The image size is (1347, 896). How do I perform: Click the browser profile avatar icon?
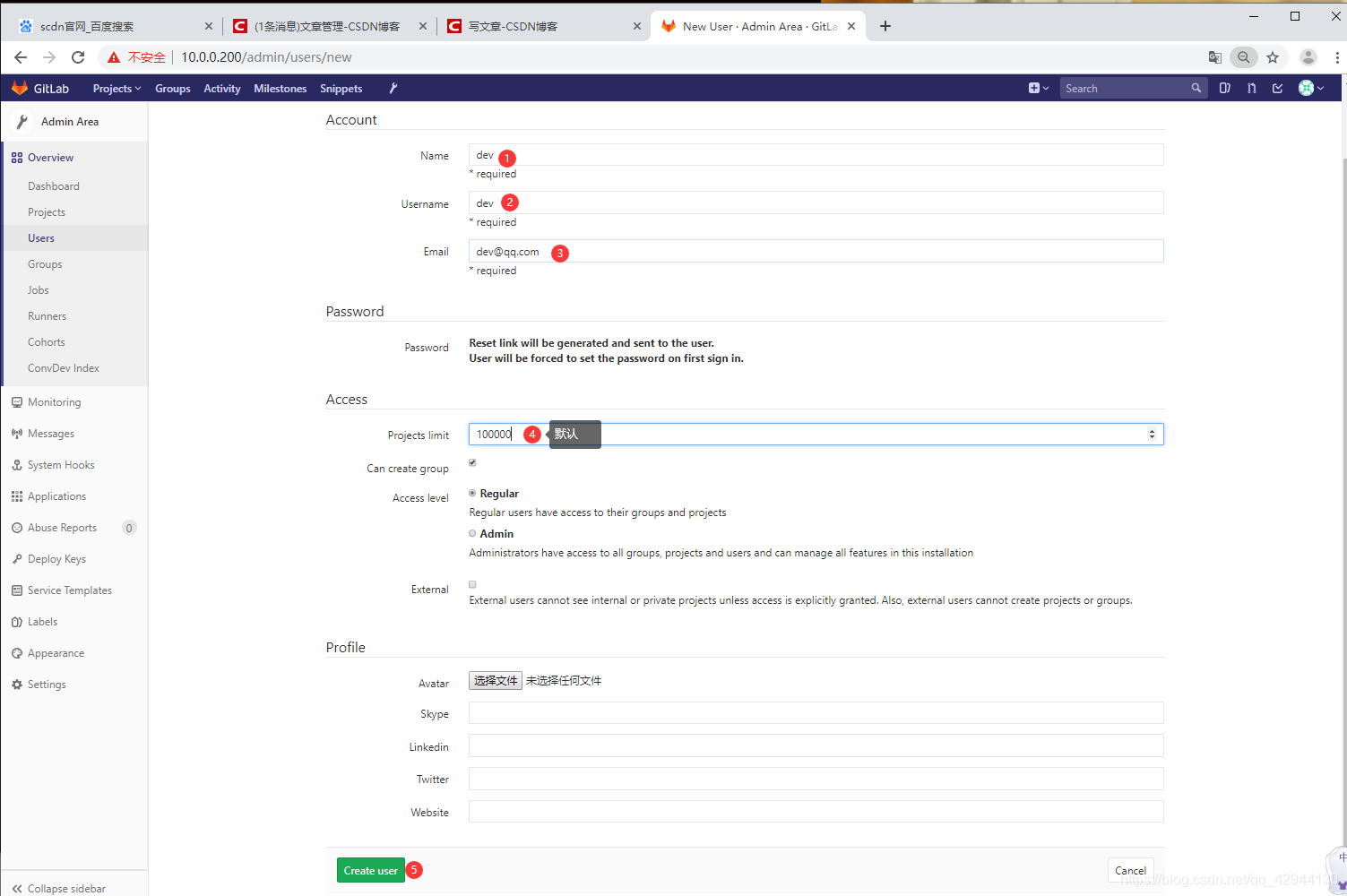1308,57
